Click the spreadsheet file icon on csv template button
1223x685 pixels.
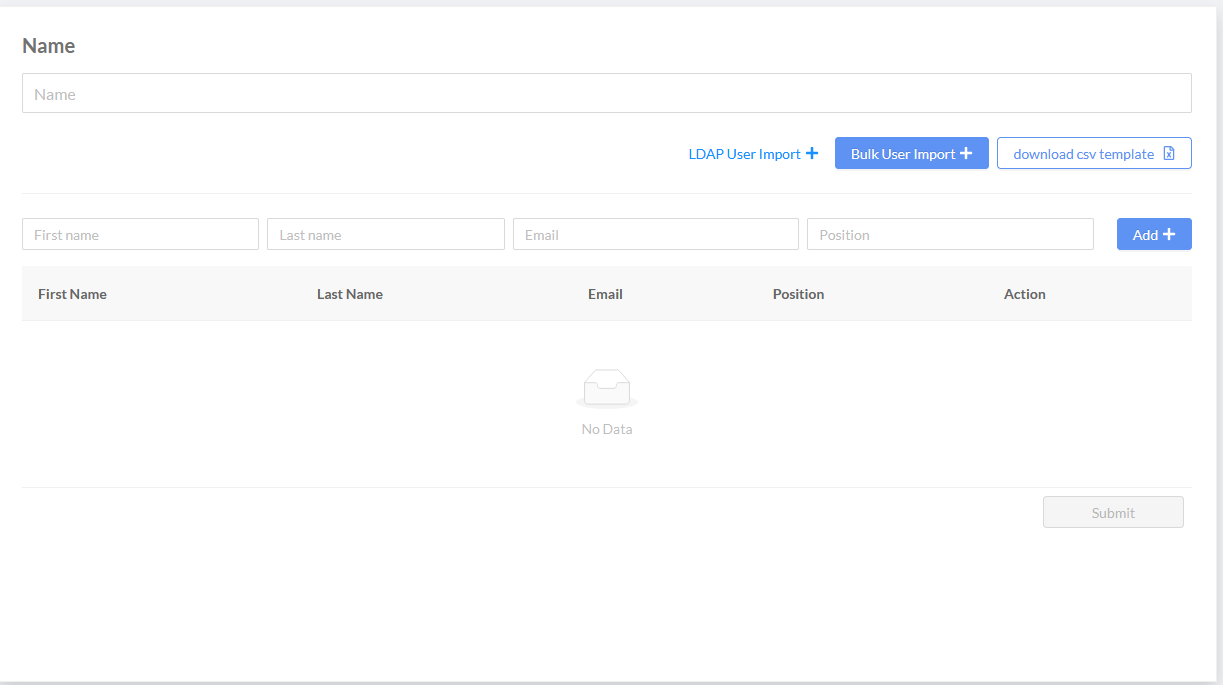pos(1169,154)
